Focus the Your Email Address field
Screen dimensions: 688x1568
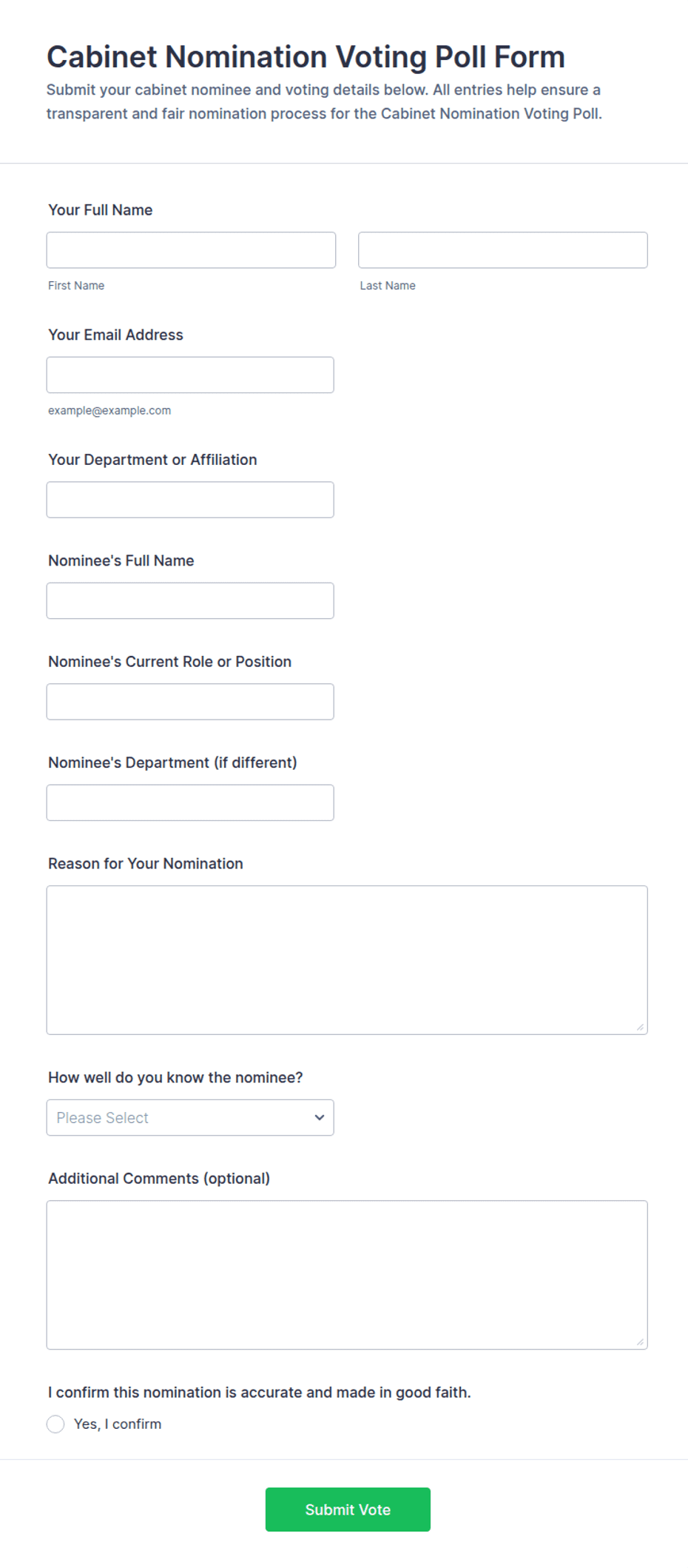pyautogui.click(x=190, y=375)
